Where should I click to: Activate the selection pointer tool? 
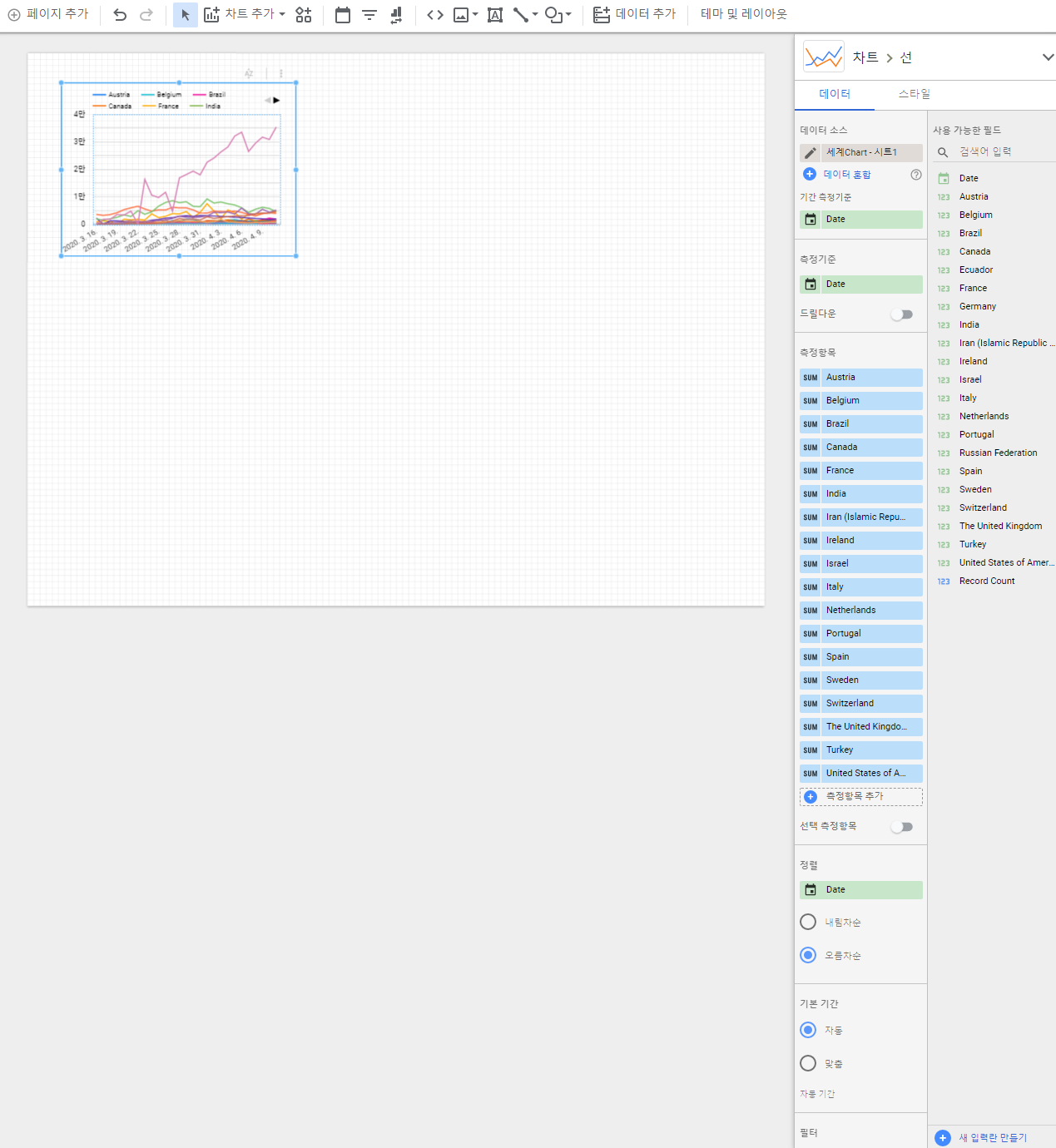click(186, 14)
